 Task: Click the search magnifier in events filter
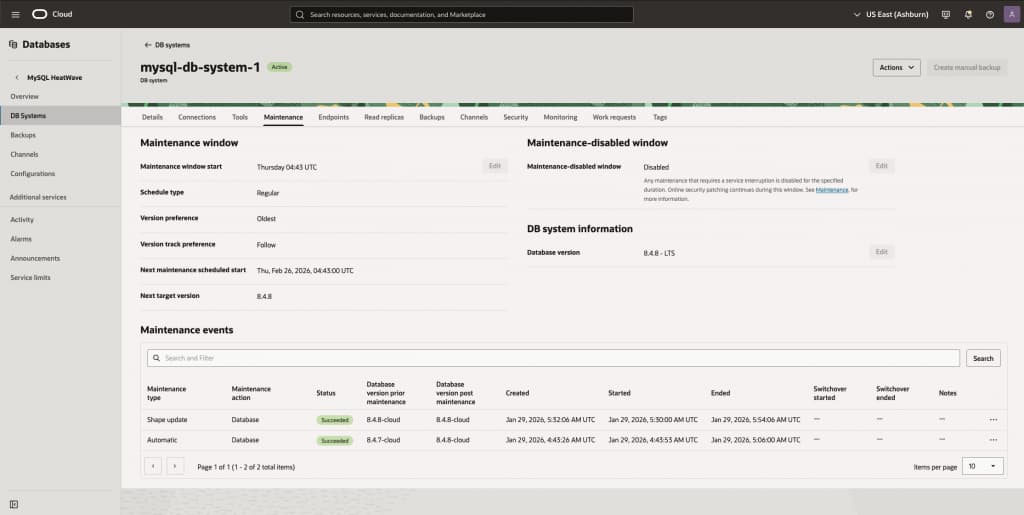click(157, 358)
